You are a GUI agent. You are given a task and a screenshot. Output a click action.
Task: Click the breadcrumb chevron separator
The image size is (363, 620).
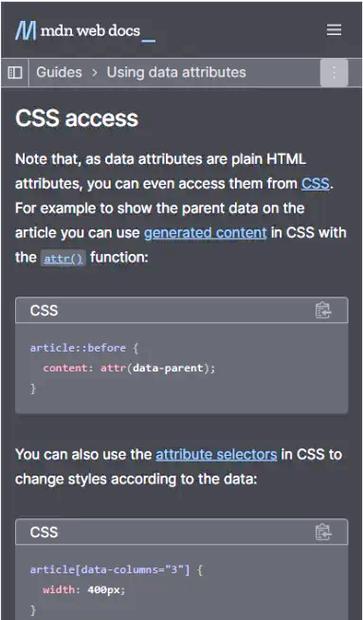(x=94, y=73)
